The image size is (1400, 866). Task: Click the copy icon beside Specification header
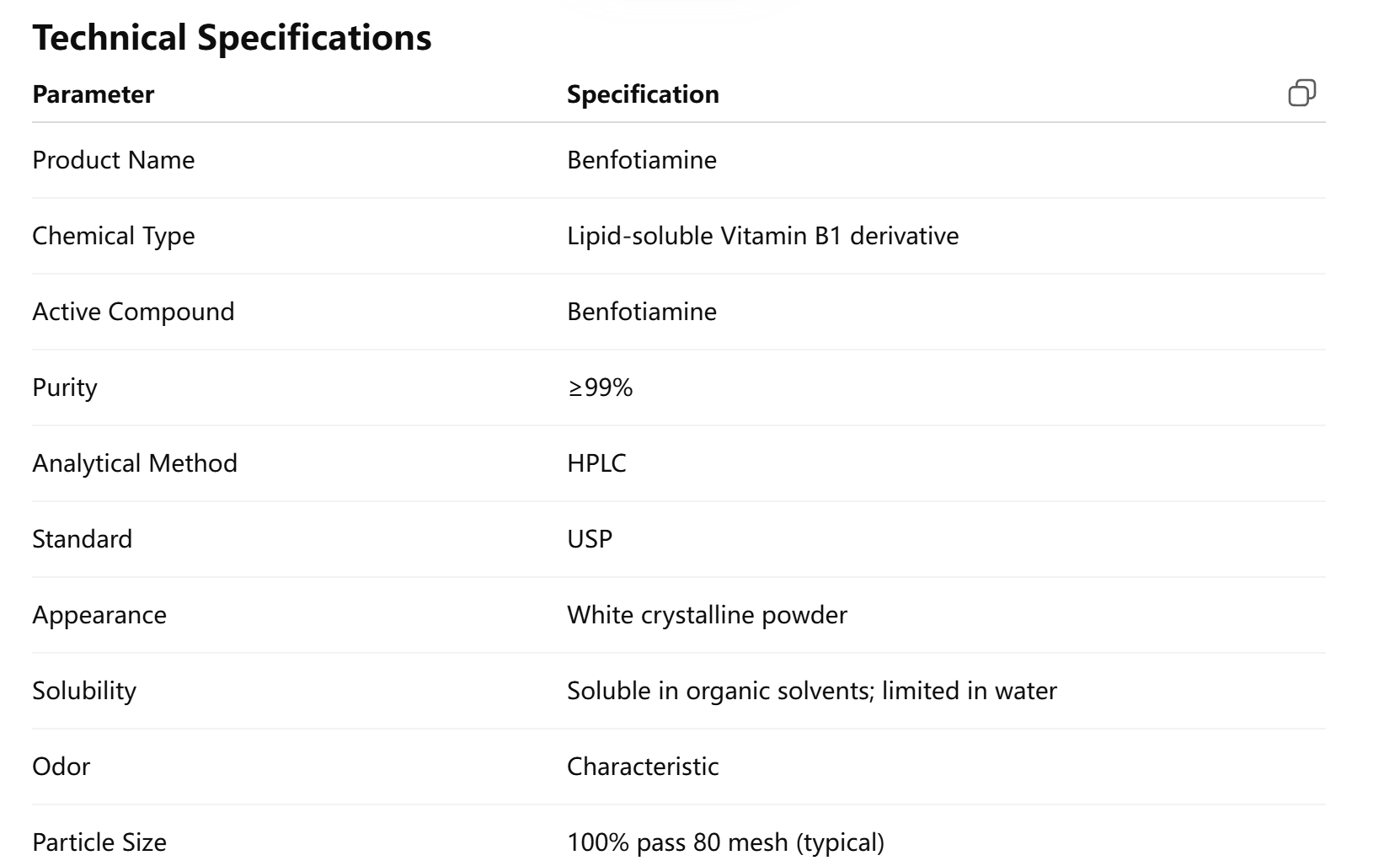(x=1301, y=93)
